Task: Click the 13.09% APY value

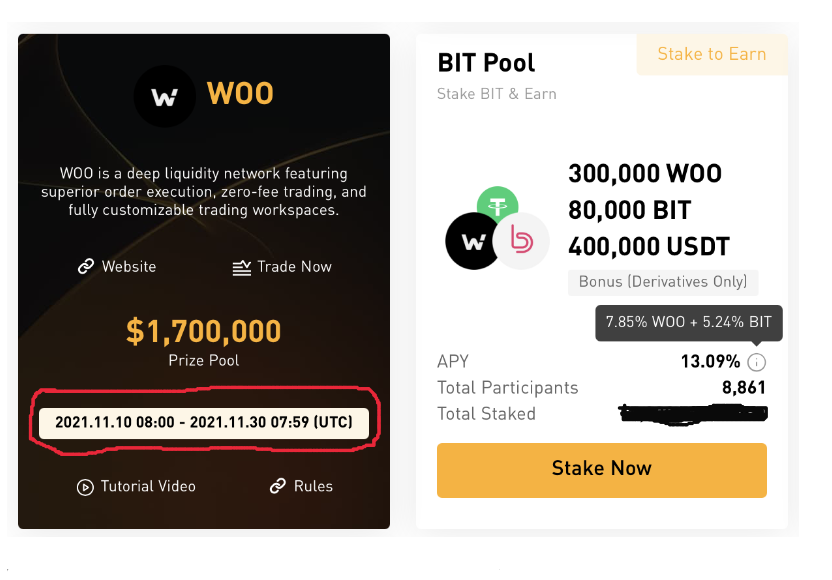Action: click(711, 362)
